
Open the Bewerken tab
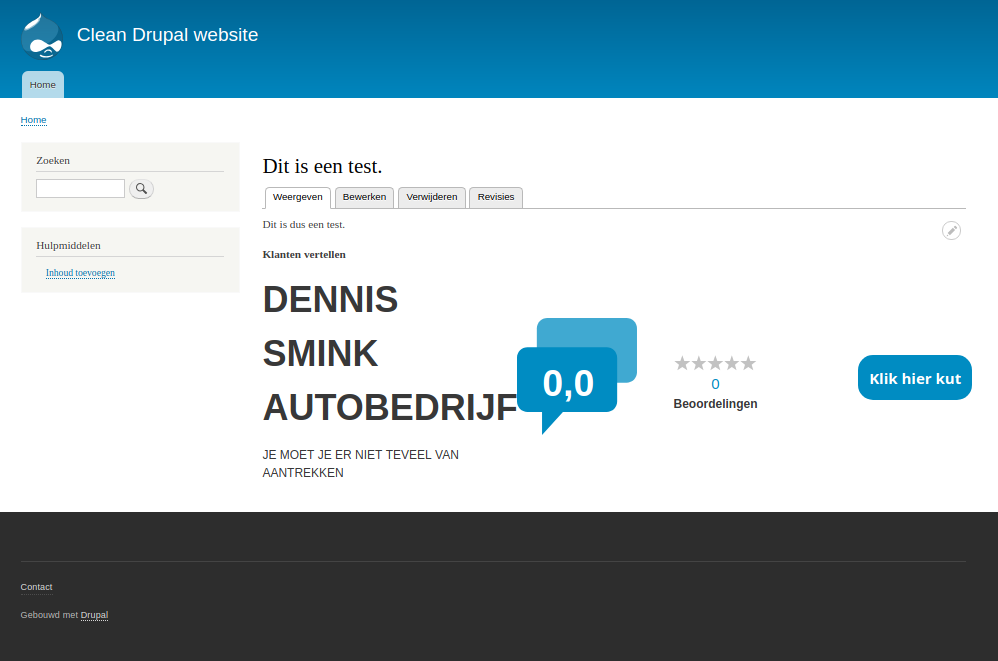tap(365, 197)
